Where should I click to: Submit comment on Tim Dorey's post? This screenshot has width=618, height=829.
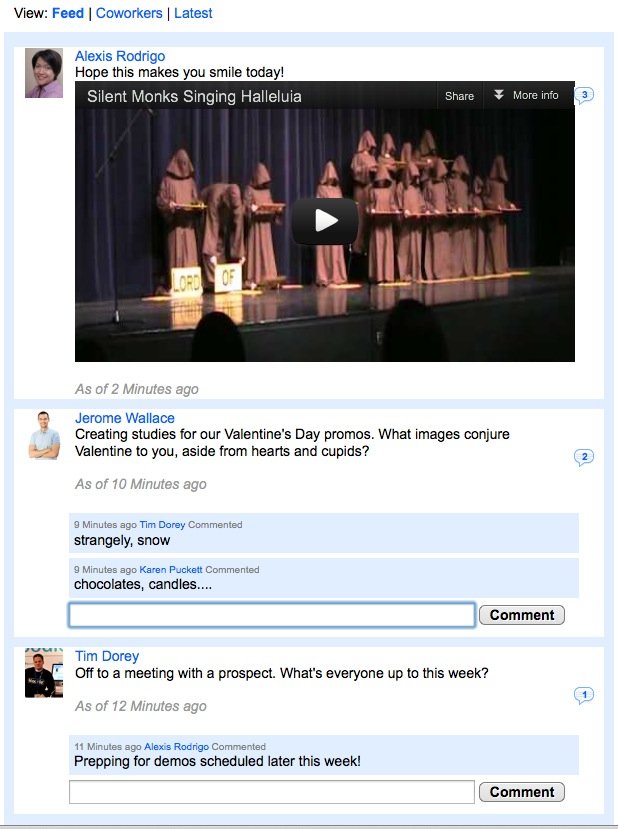coord(522,791)
